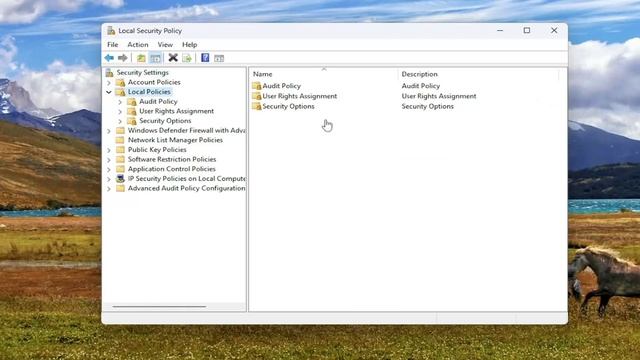Image resolution: width=640 pixels, height=360 pixels.
Task: Expand Application Control Policies tree node
Action: [x=109, y=169]
